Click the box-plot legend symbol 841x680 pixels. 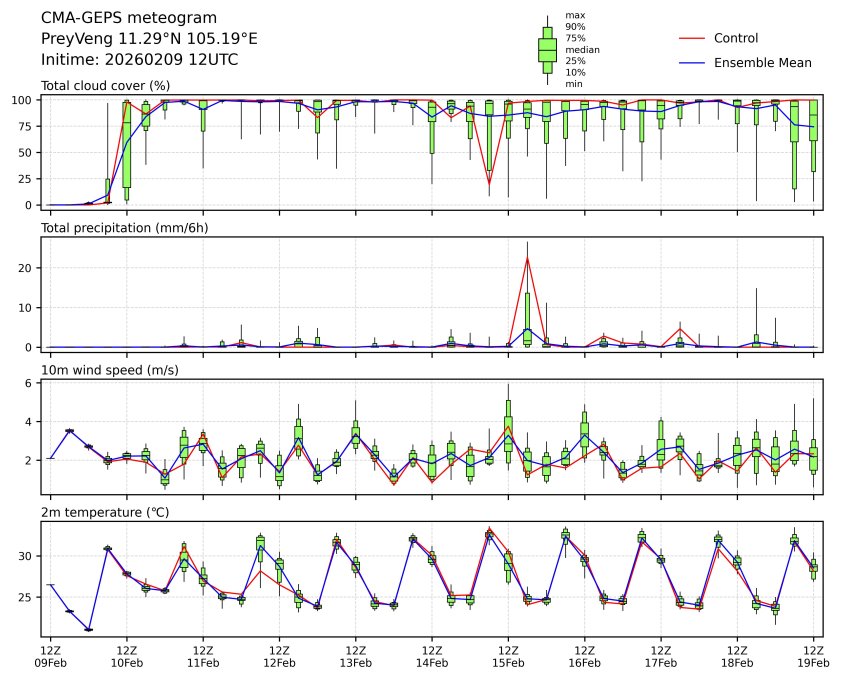tap(547, 48)
